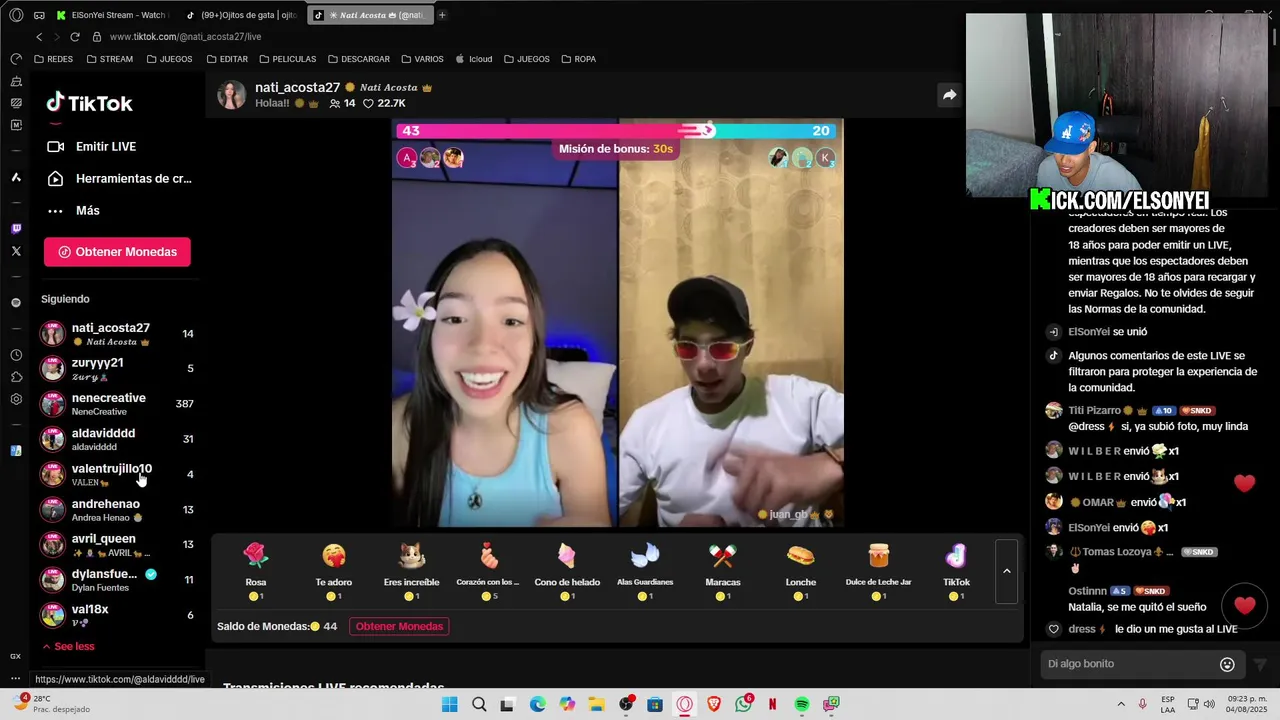Focus the address bar with tiktok.com URL
This screenshot has height=720, width=1280.
click(x=185, y=37)
